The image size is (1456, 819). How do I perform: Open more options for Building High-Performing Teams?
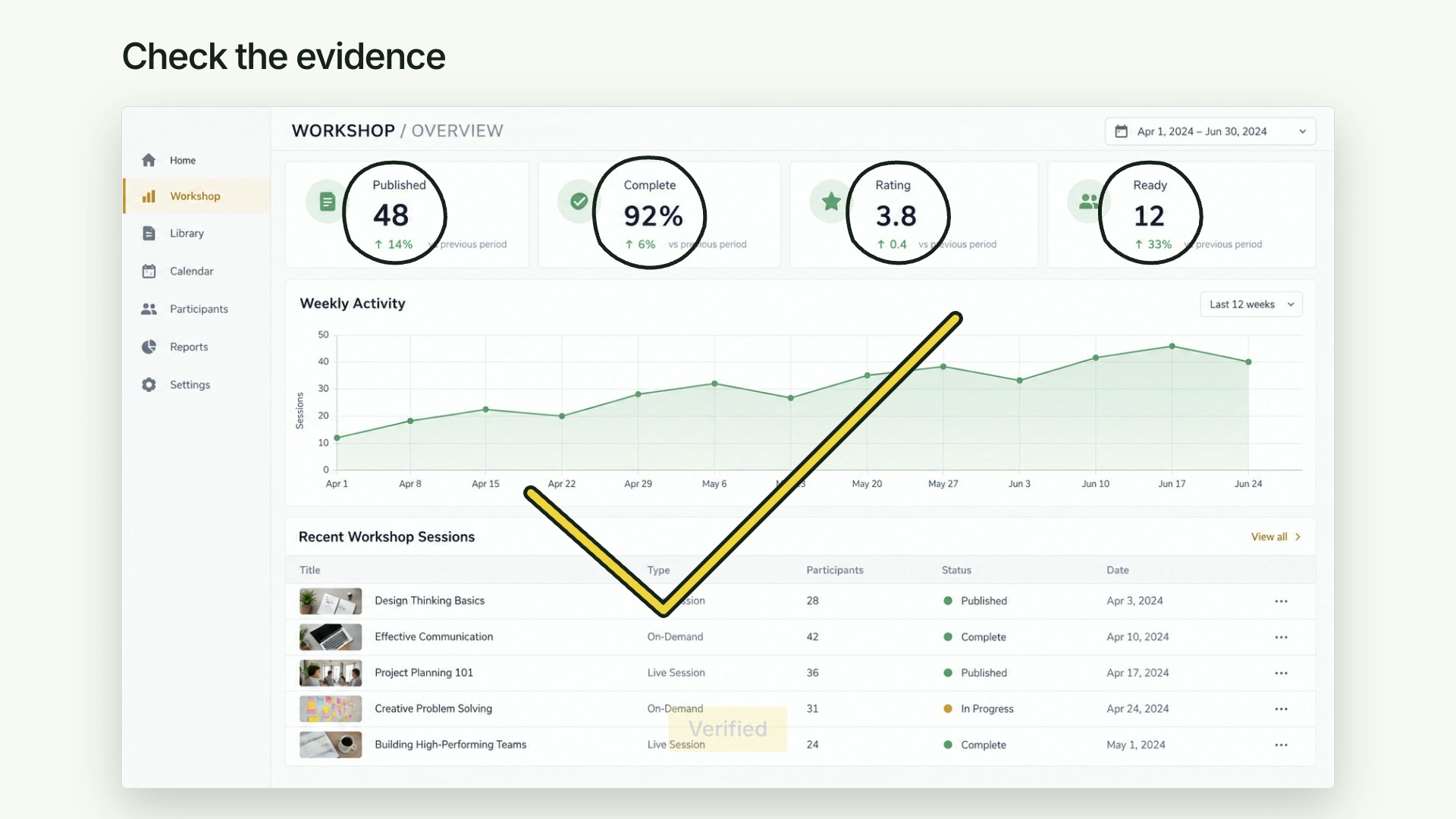(1281, 745)
